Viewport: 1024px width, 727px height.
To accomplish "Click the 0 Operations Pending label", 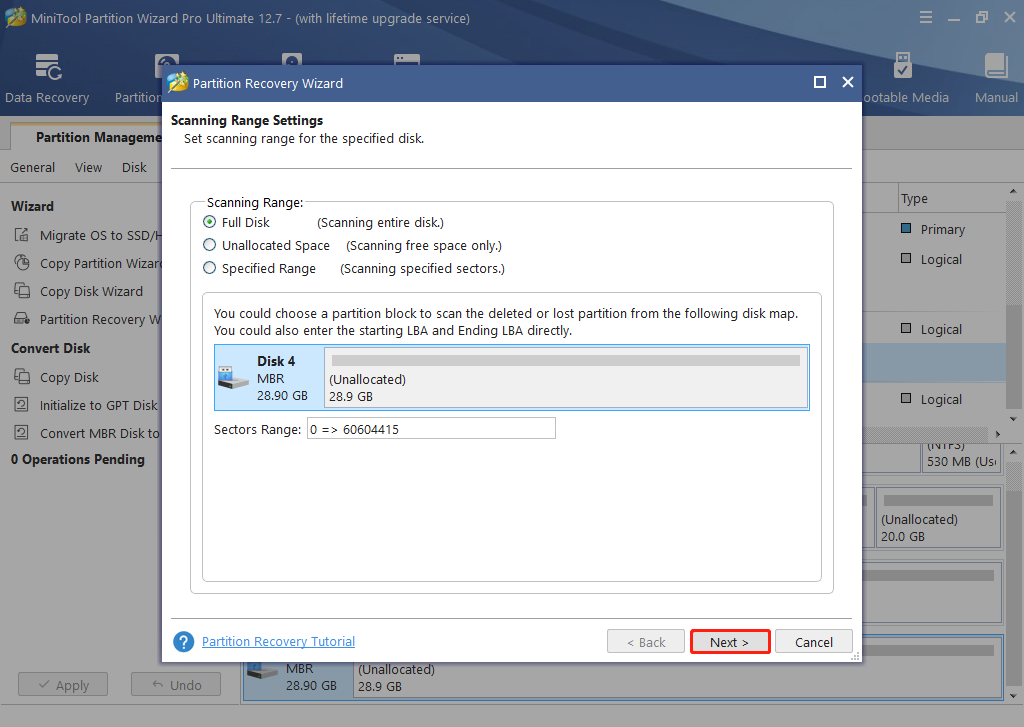I will tap(78, 459).
